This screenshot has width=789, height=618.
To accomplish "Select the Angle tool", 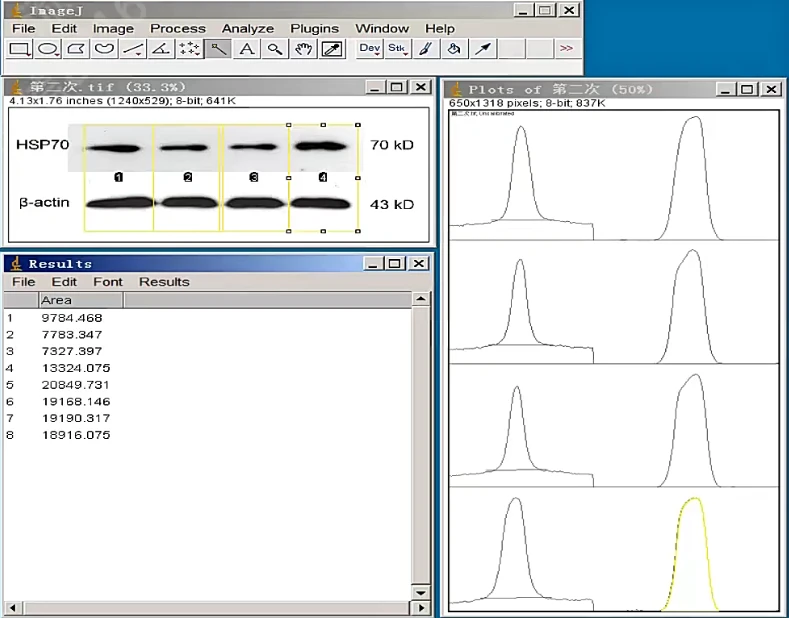I will point(161,49).
